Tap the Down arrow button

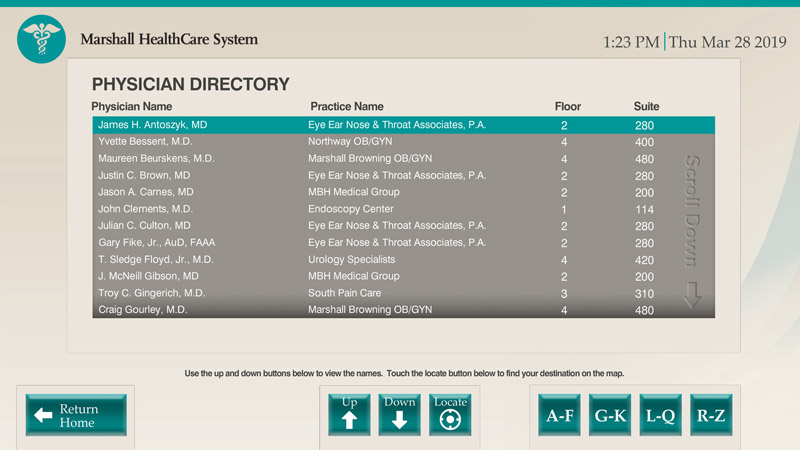click(x=399, y=415)
